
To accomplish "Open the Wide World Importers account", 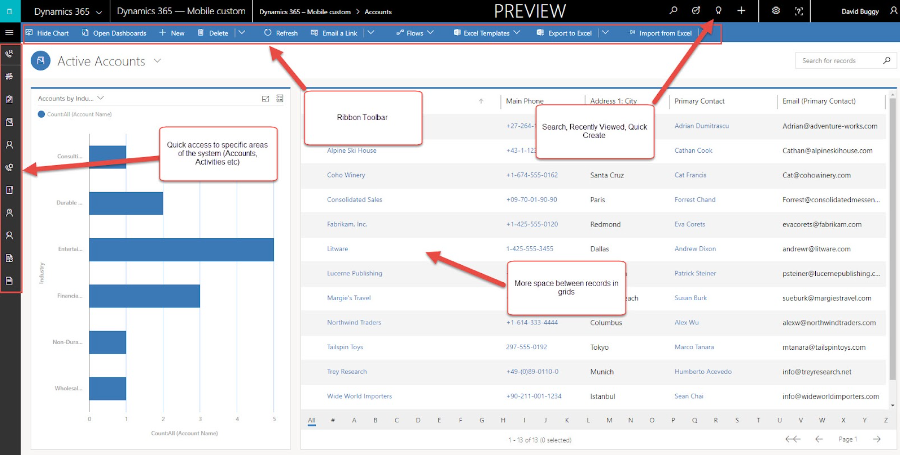I will pos(359,396).
